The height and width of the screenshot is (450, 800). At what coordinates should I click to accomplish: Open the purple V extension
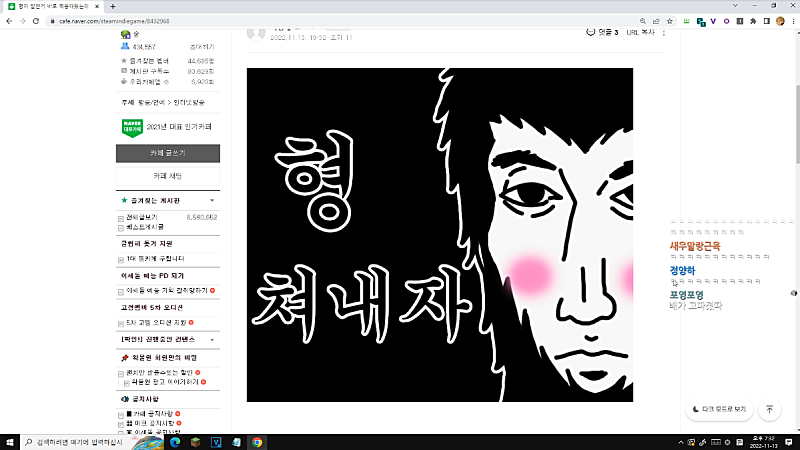point(713,21)
